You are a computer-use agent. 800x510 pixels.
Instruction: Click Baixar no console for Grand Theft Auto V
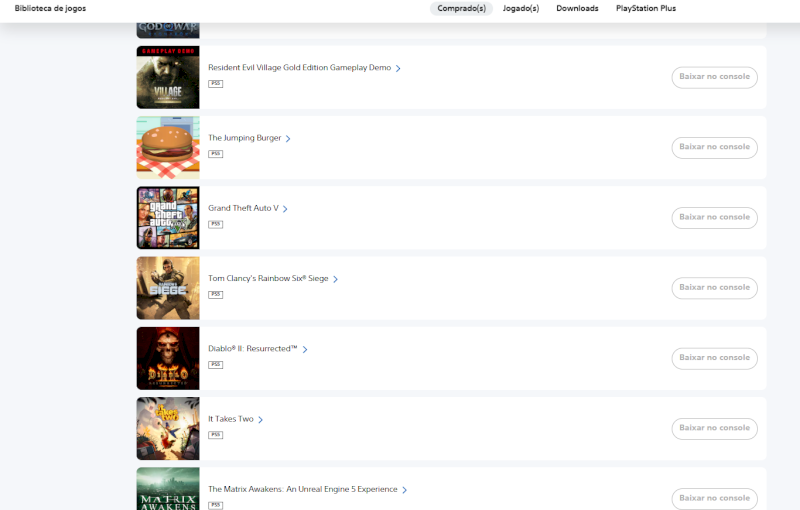(714, 218)
